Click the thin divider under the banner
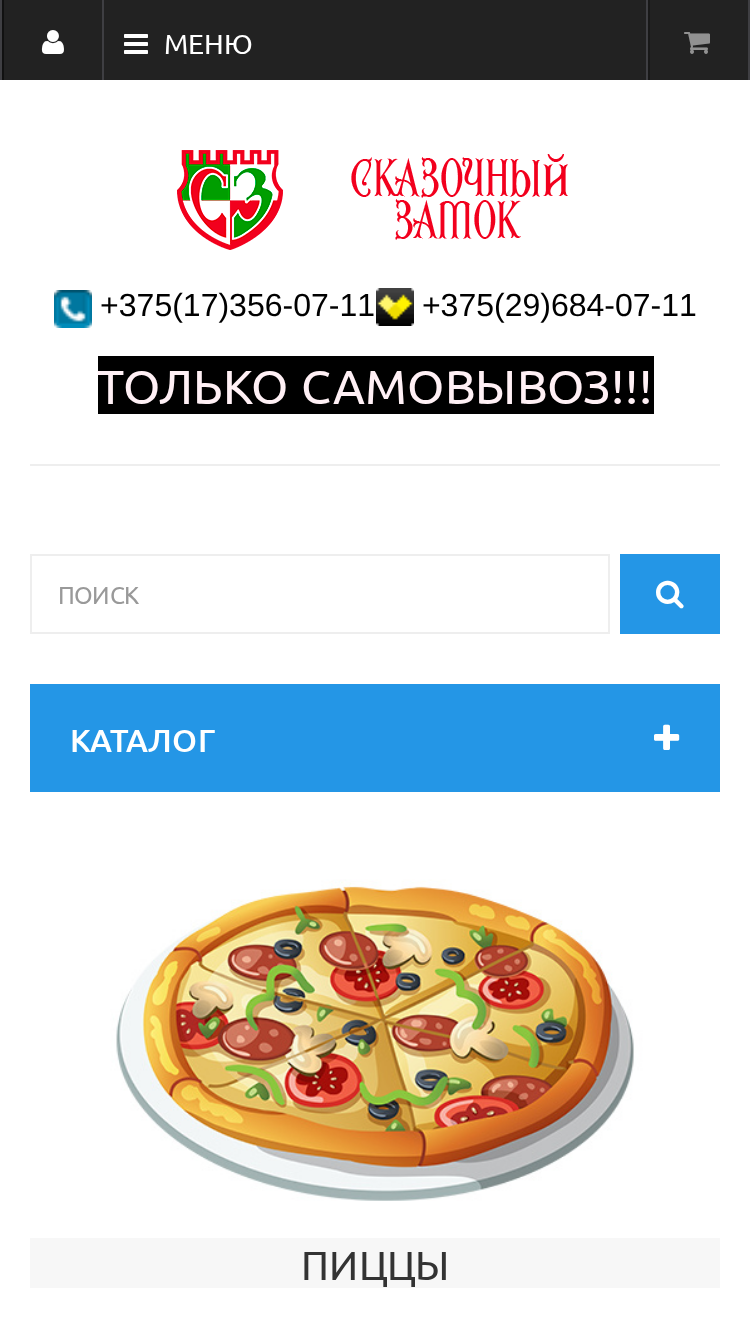Screen dimensions: 750x1334 pyautogui.click(x=375, y=465)
